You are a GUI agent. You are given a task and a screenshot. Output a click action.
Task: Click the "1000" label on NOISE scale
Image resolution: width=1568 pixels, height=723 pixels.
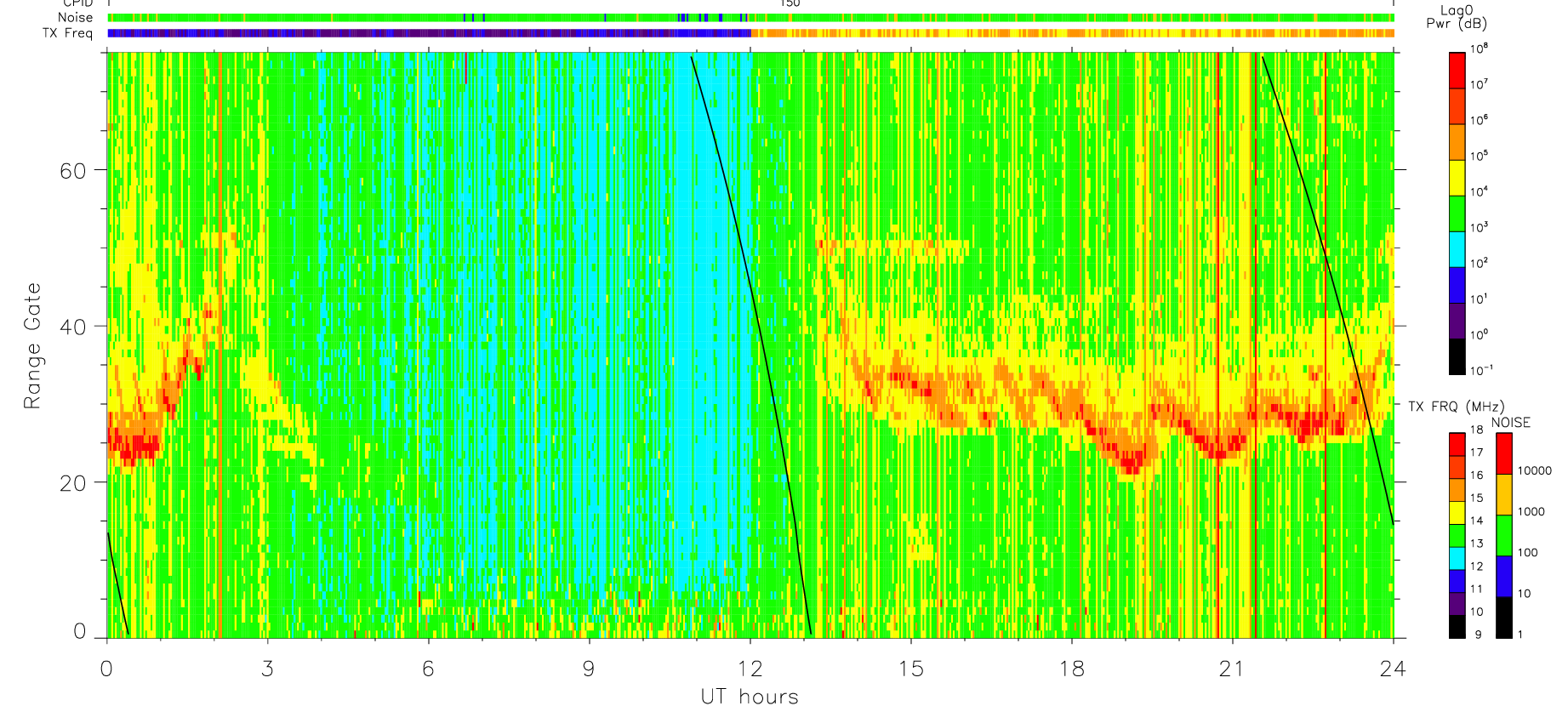[x=1531, y=511]
